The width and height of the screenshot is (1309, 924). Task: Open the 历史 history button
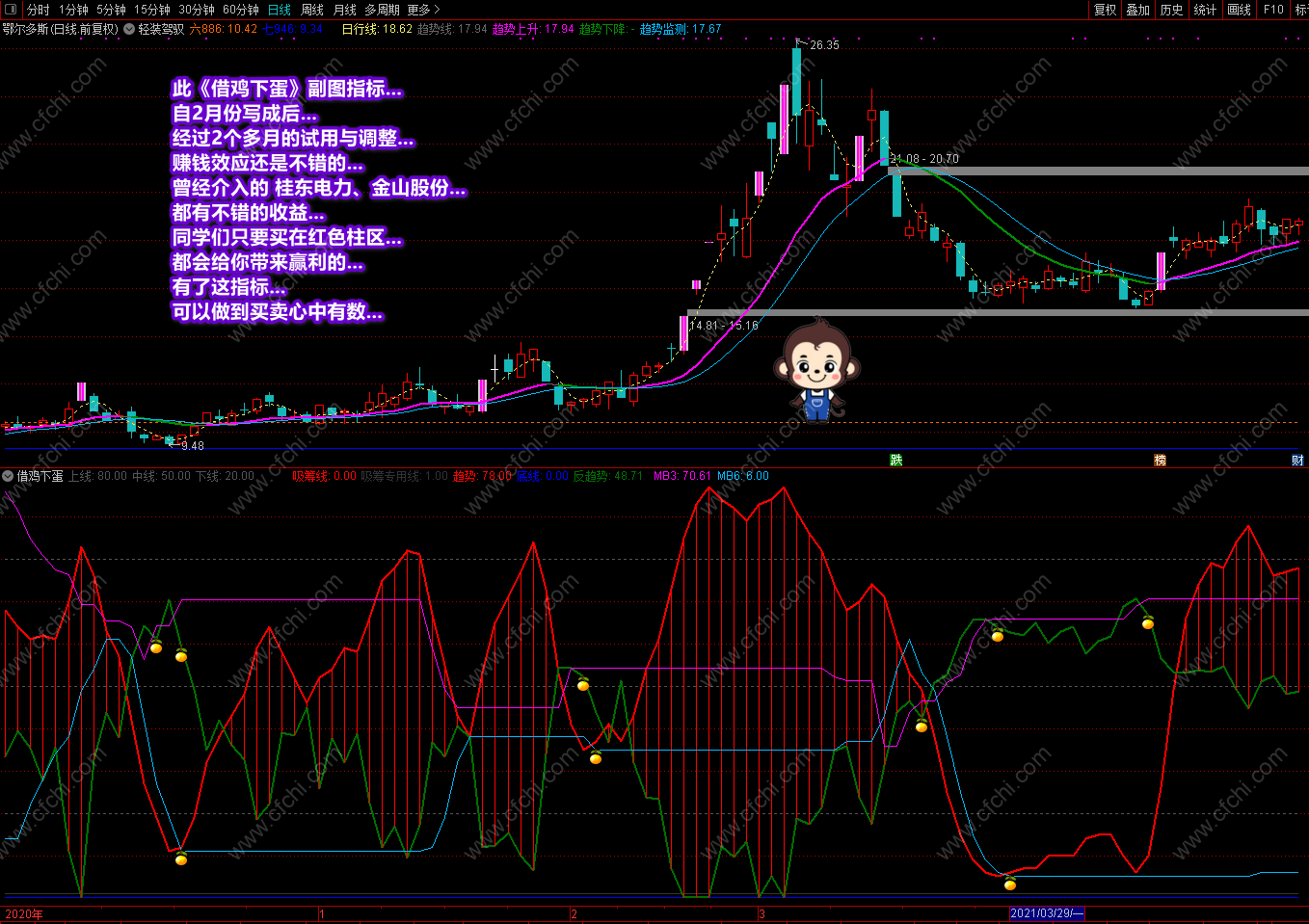point(1172,10)
